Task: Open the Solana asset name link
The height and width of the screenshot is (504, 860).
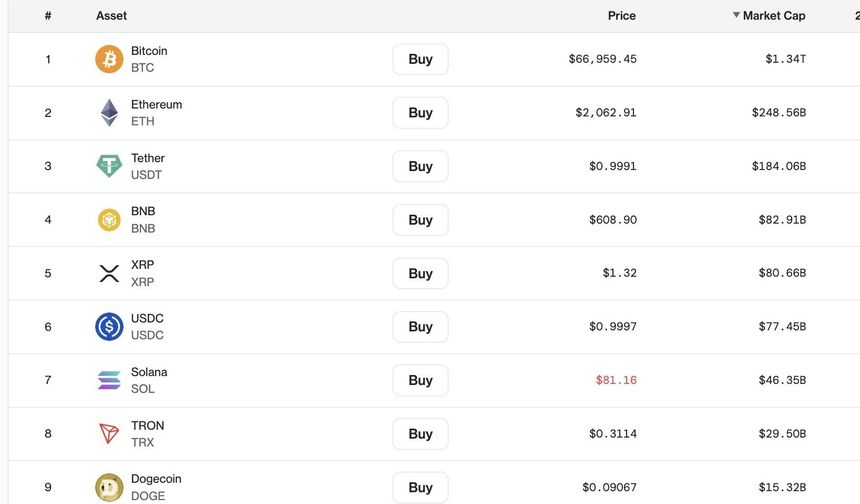Action: (x=149, y=372)
